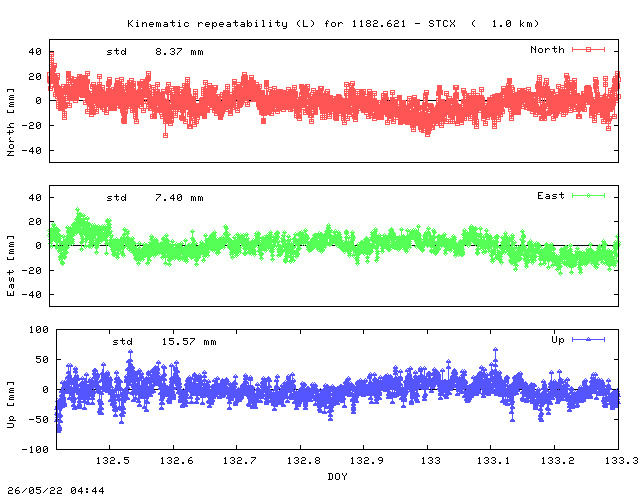This screenshot has width=640, height=496.
Task: Click the '-50' tick label on Up axis
Action: 39,420
